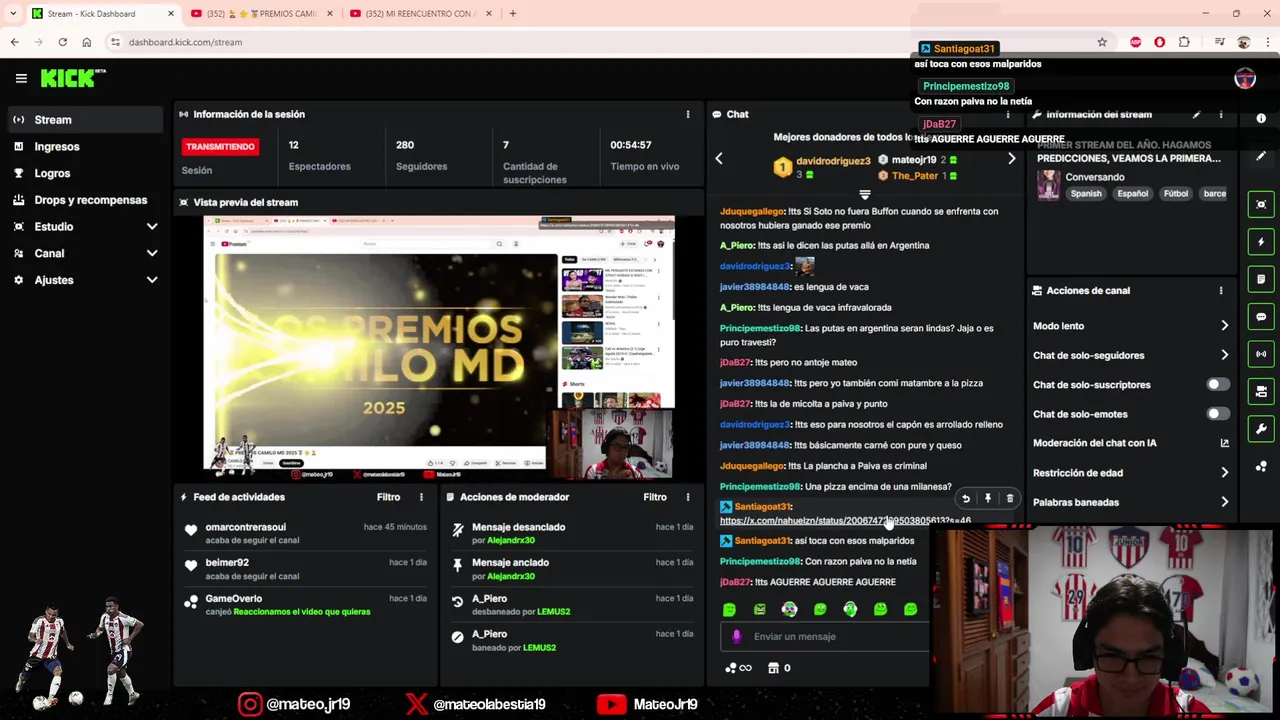Show previous top donors with left arrow
The width and height of the screenshot is (1280, 720).
tap(718, 159)
